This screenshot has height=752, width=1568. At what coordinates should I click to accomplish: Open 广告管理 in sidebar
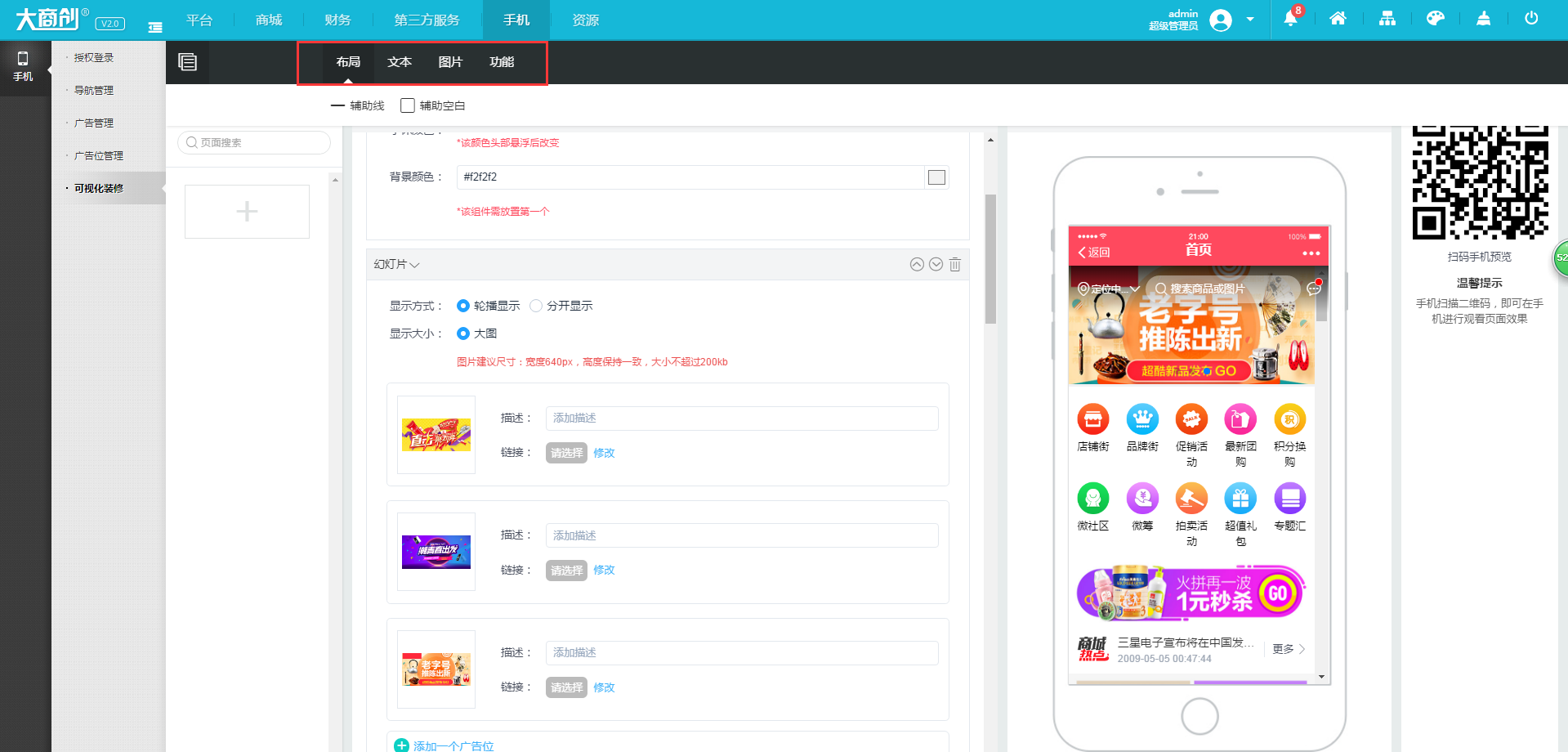[94, 123]
